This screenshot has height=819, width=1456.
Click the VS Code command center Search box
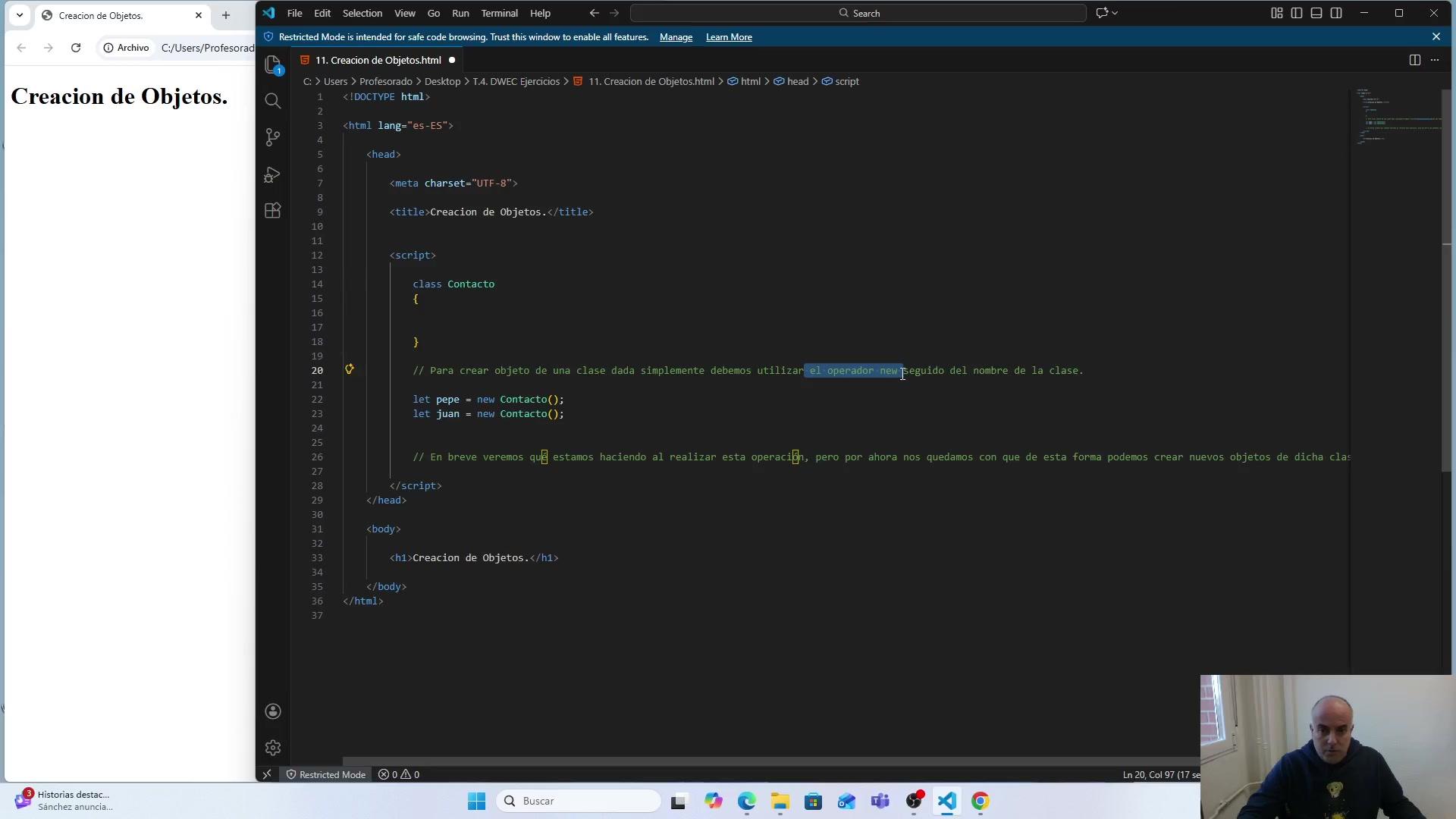click(858, 13)
